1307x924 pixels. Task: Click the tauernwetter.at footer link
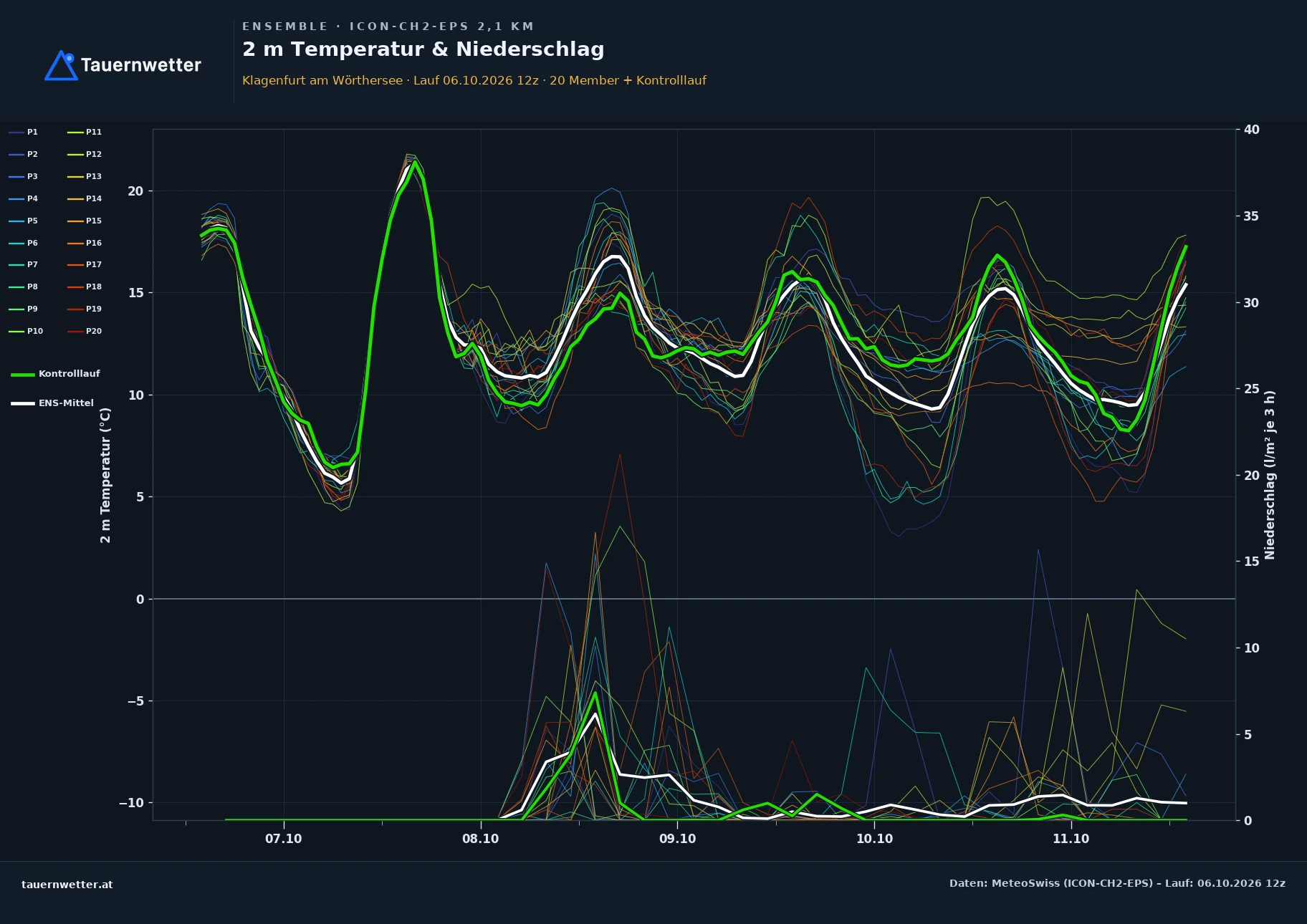tap(67, 885)
